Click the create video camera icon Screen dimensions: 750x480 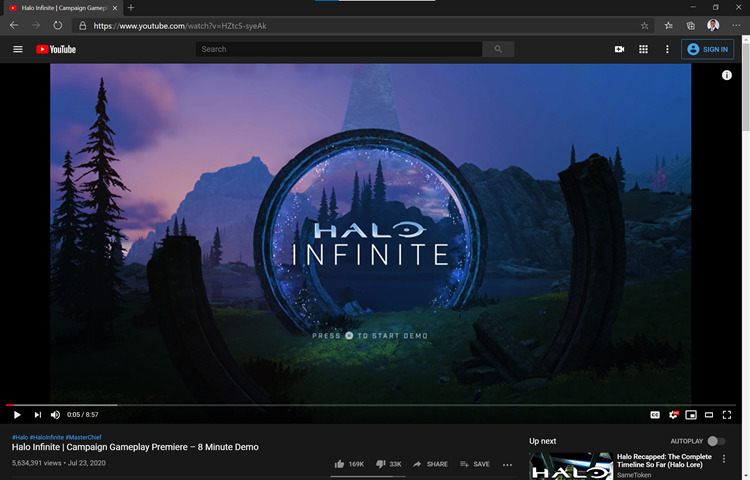(x=619, y=49)
